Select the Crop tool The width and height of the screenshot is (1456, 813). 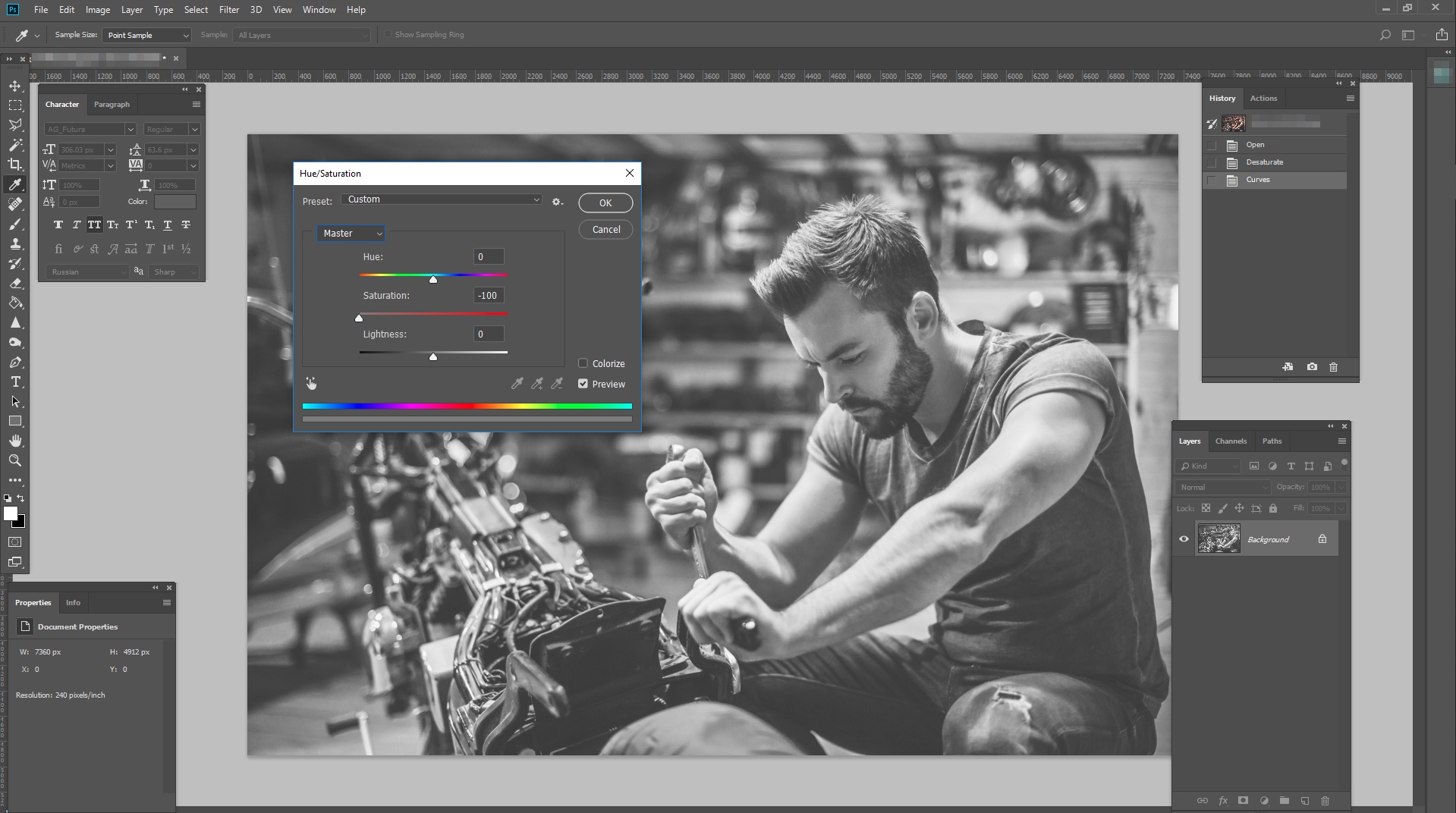click(15, 165)
